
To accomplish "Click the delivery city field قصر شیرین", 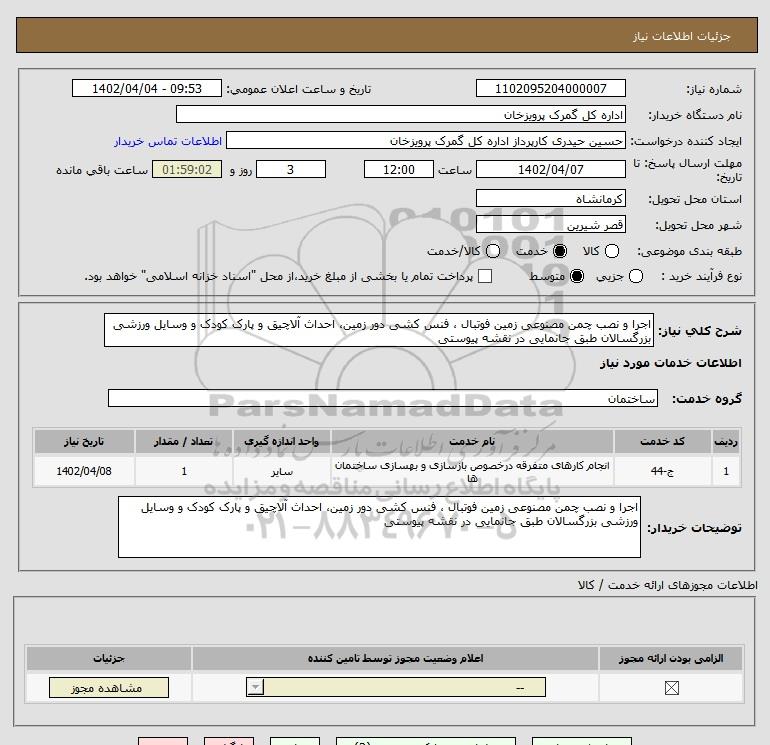I will click(x=550, y=224).
